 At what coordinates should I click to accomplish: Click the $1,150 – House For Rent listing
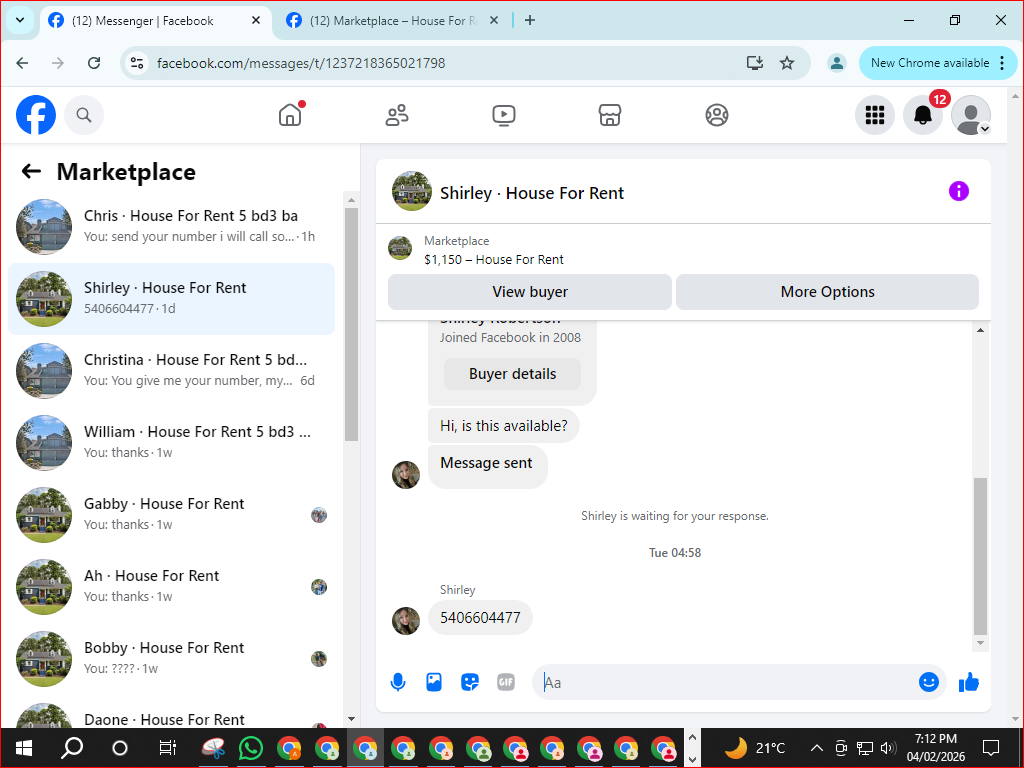coord(494,259)
